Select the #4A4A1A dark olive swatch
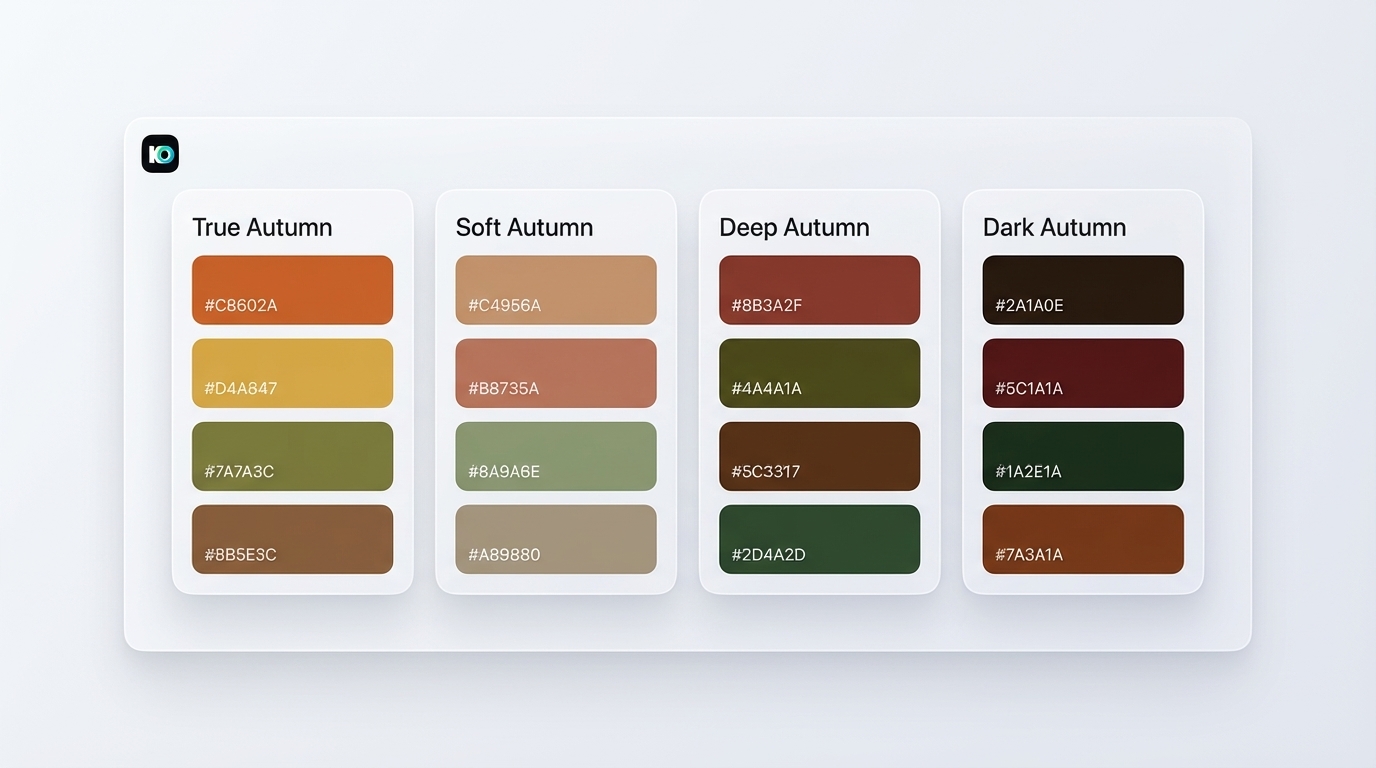This screenshot has width=1376, height=768. point(819,373)
